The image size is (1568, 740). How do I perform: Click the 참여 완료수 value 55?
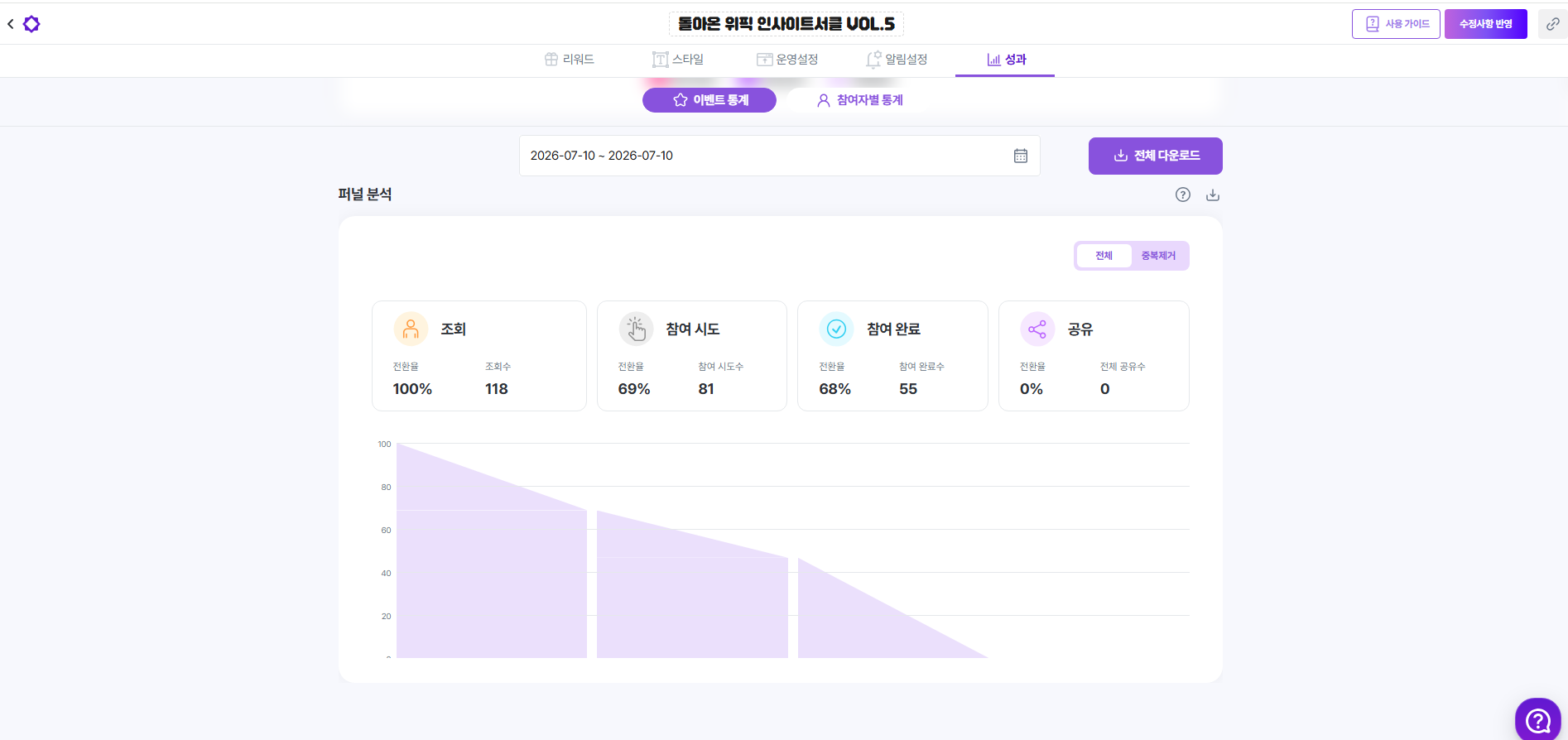point(908,389)
